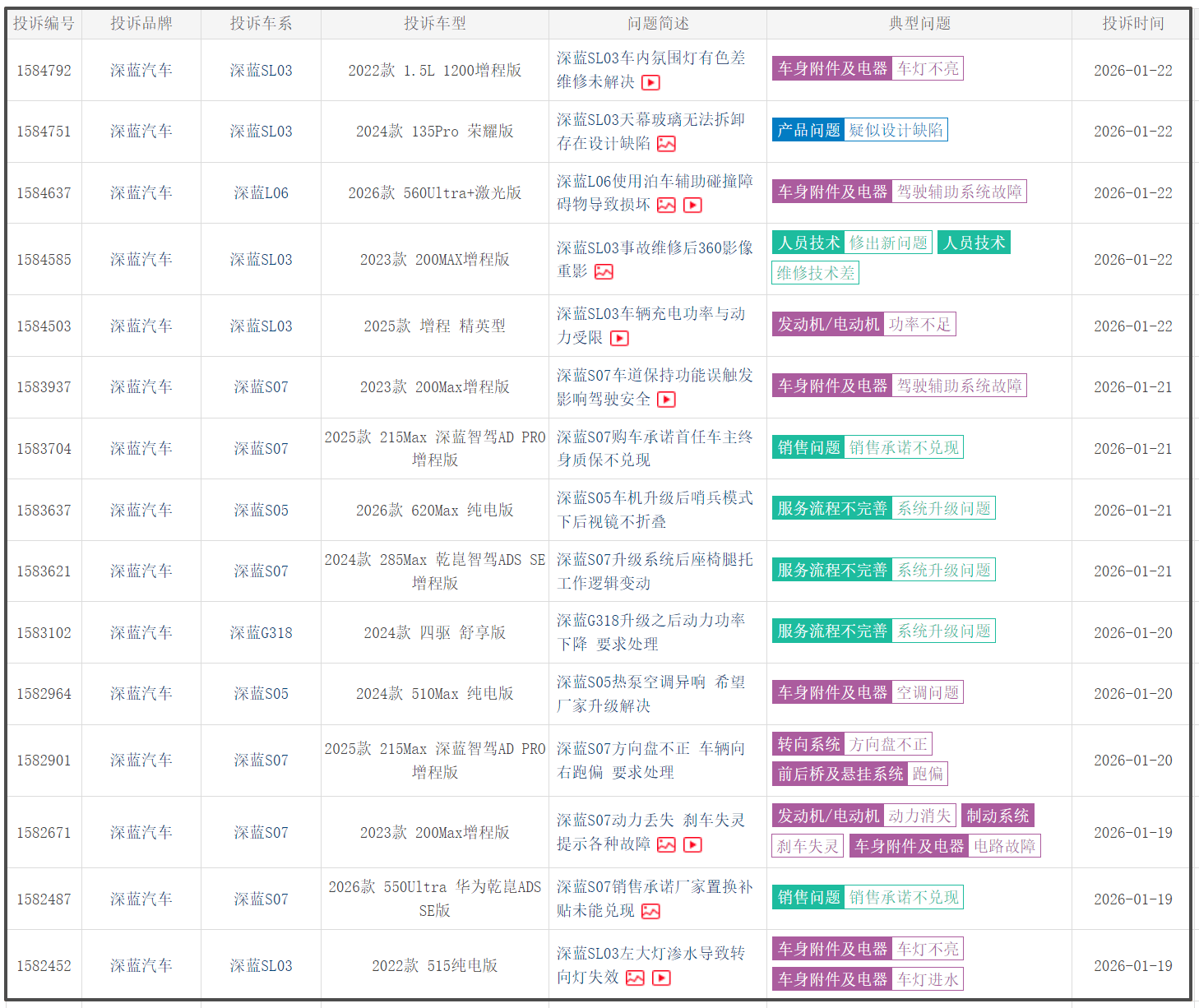Open image icon for complaint 1584585

click(x=604, y=271)
